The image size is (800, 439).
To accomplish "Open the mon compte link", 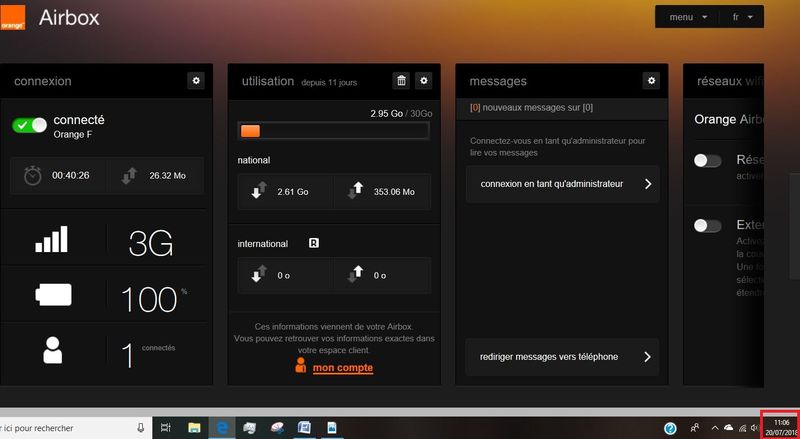I will click(x=342, y=368).
